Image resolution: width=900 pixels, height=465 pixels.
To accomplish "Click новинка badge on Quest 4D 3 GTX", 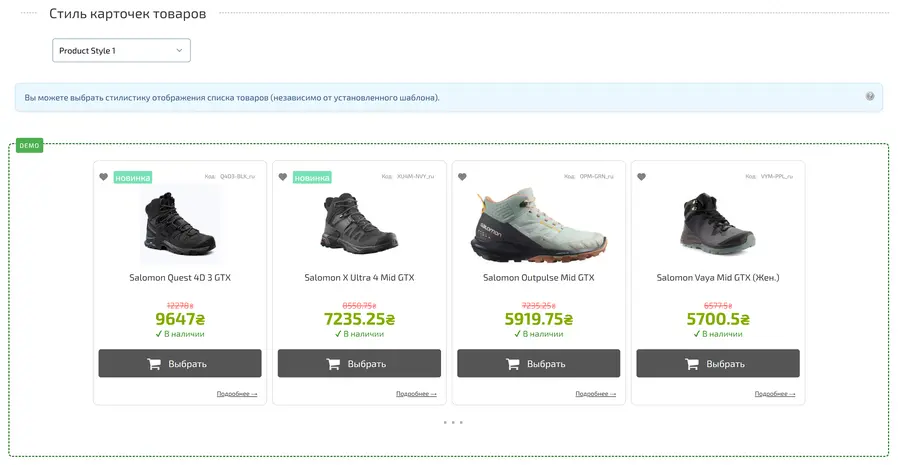I will 133,178.
